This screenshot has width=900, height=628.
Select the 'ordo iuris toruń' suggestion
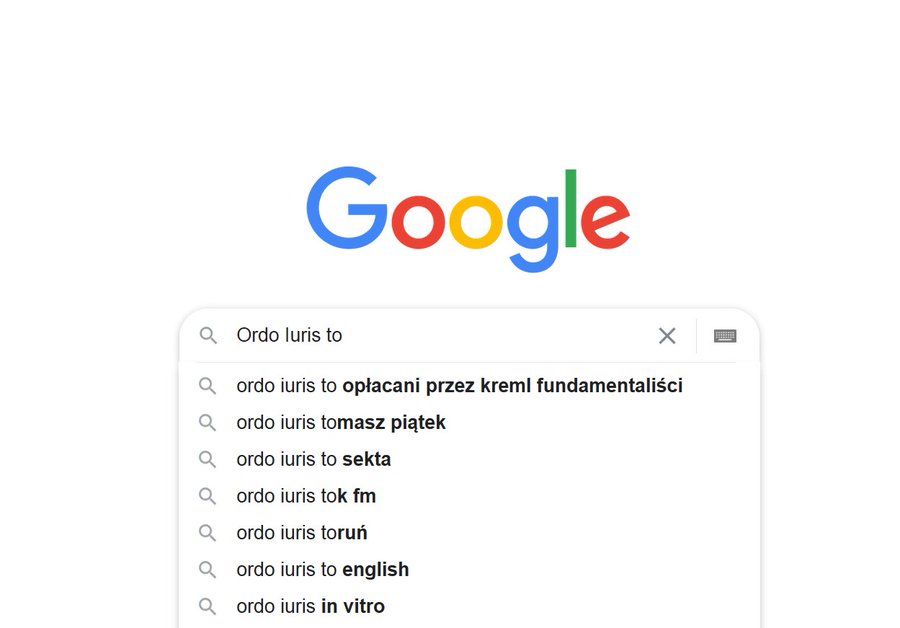click(302, 533)
